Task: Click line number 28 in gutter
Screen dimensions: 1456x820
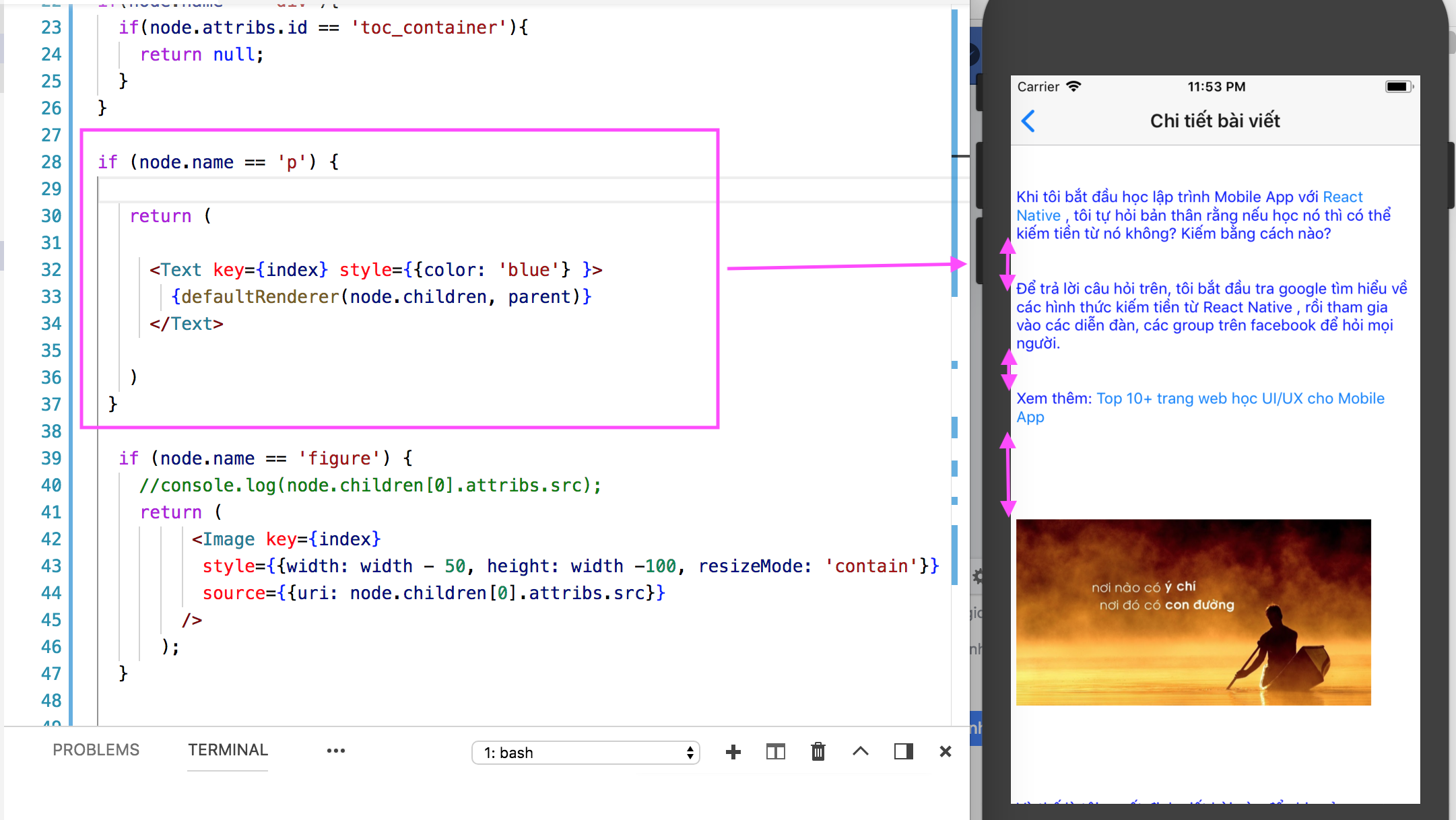Action: (51, 162)
